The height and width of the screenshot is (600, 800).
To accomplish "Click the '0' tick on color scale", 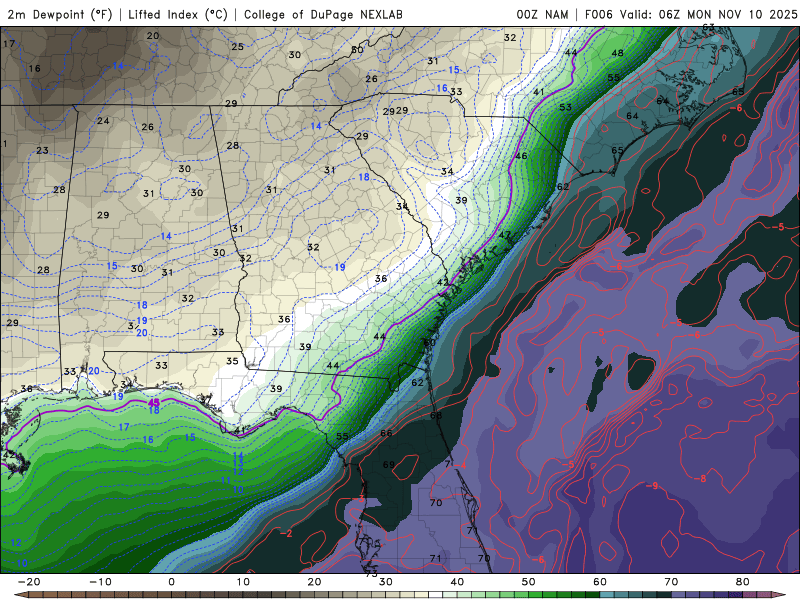I will 171,582.
